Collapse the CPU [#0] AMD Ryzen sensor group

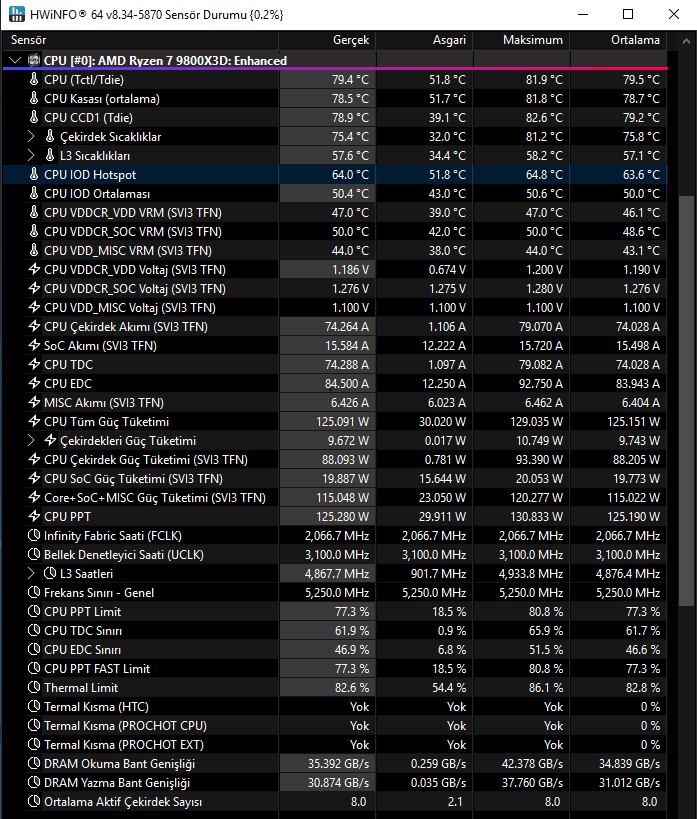tap(15, 60)
